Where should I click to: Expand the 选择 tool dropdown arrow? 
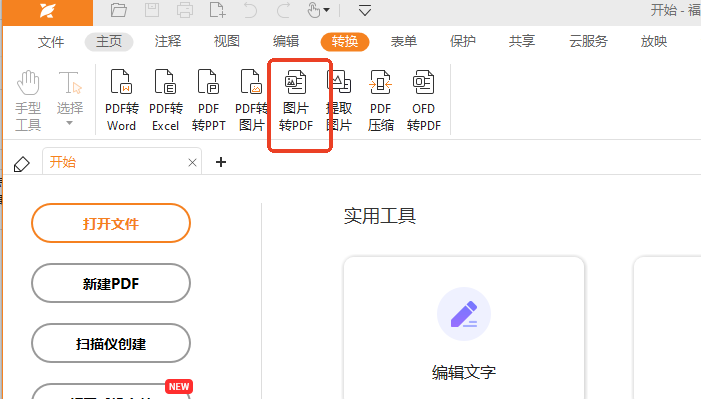(69, 123)
